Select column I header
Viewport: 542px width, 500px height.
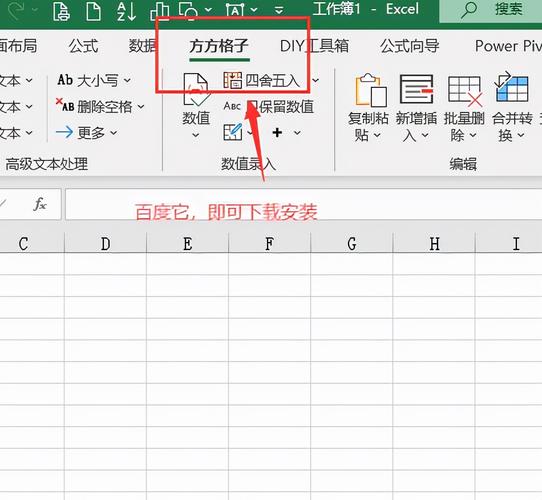tap(509, 243)
